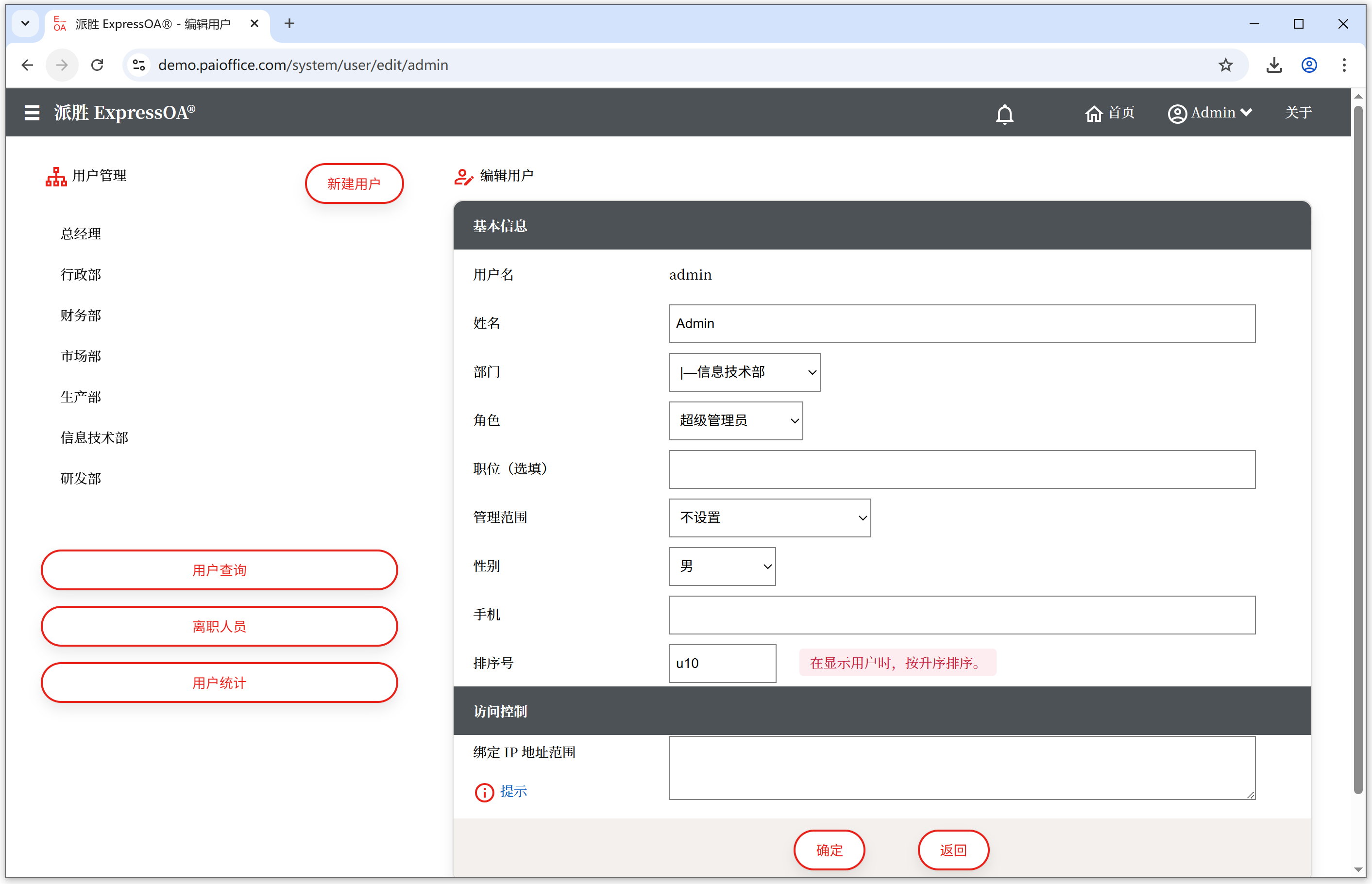Viewport: 1372px width, 884px height.
Task: Click the notification bell icon
Action: click(x=1004, y=114)
